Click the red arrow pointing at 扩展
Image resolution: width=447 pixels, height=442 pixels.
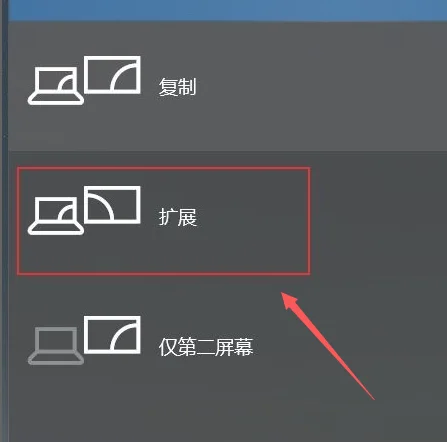(x=327, y=345)
